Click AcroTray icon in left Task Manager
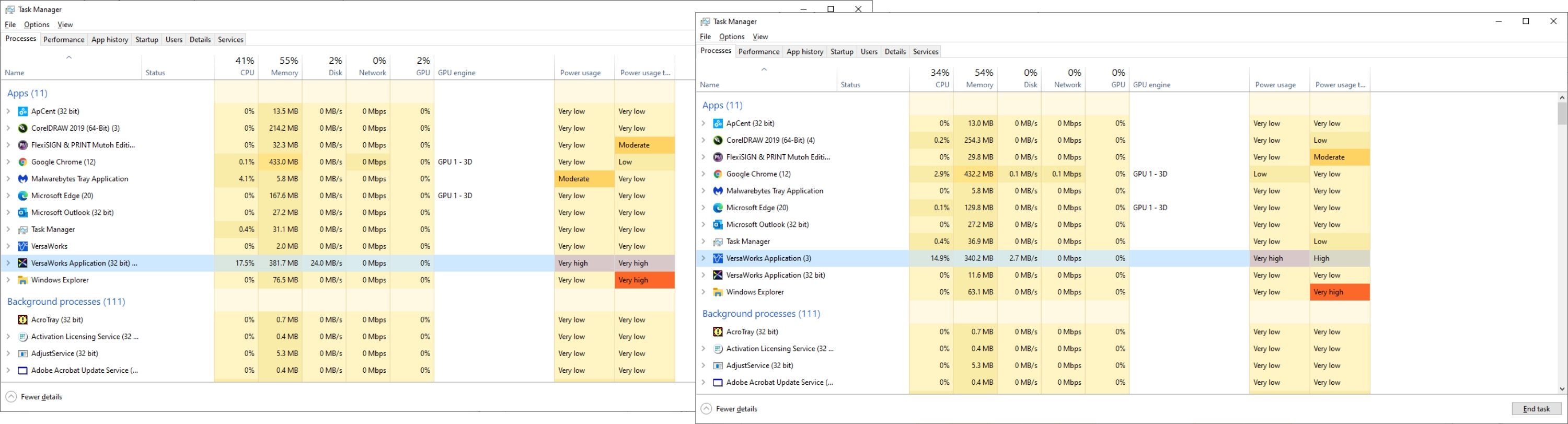 pos(22,320)
